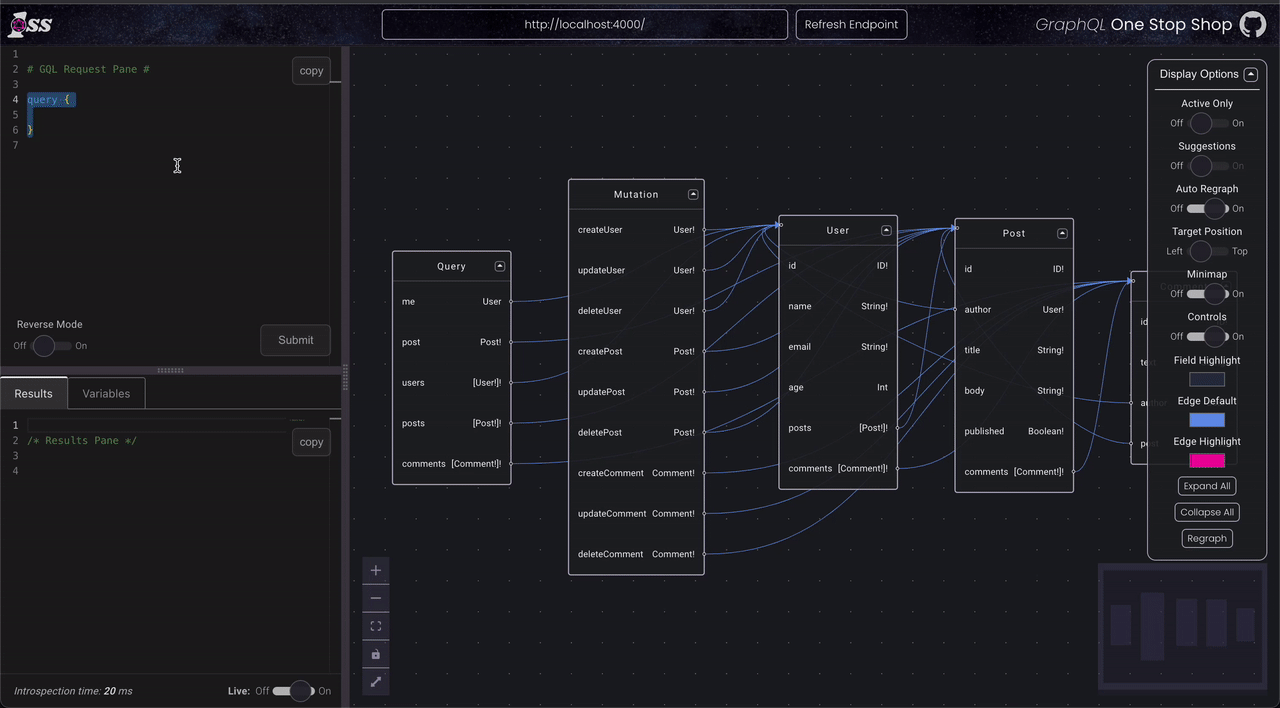Click the zoom in plus icon
The image size is (1280, 708).
(376, 571)
